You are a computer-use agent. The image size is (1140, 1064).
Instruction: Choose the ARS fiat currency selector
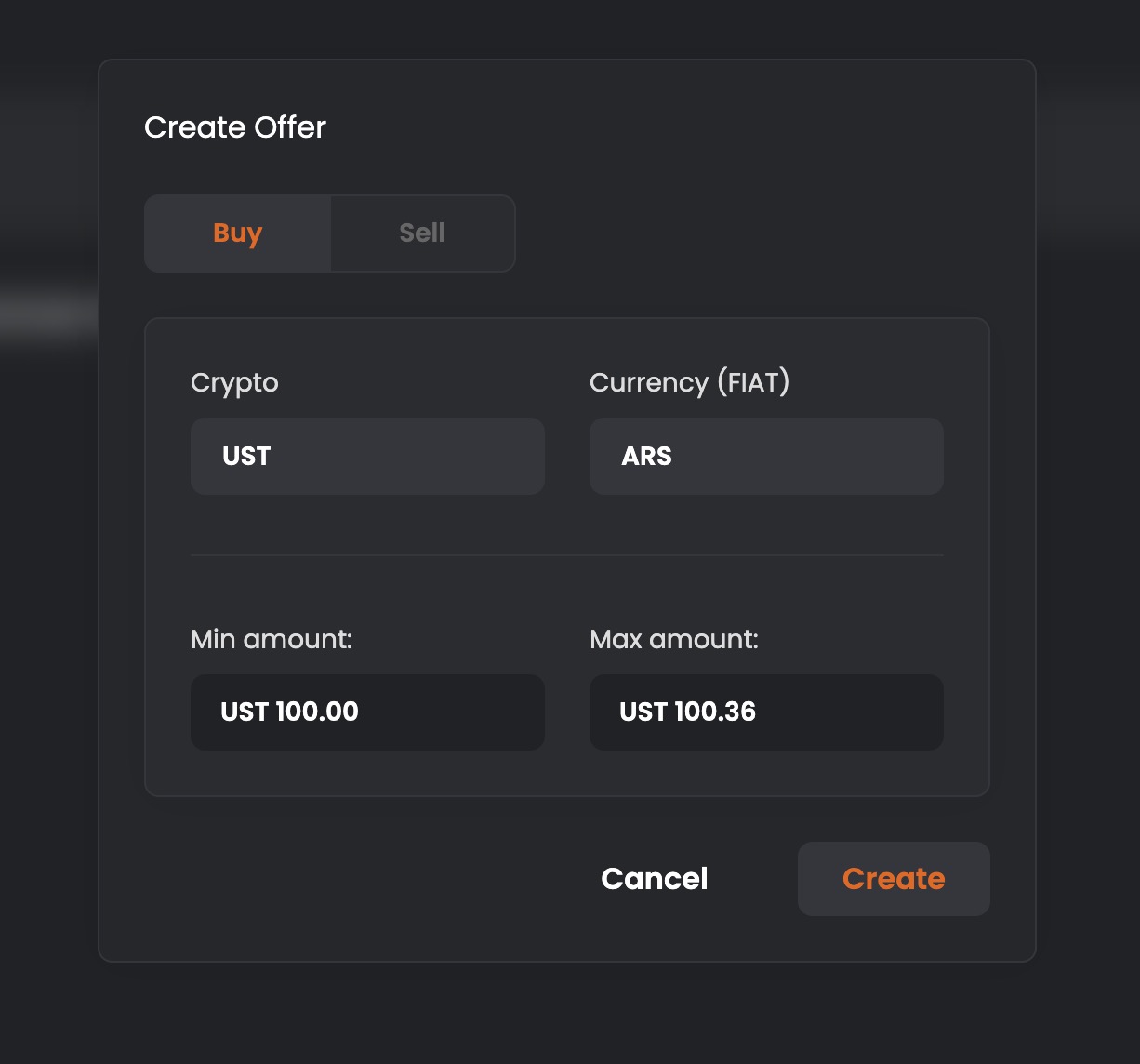[x=766, y=456]
